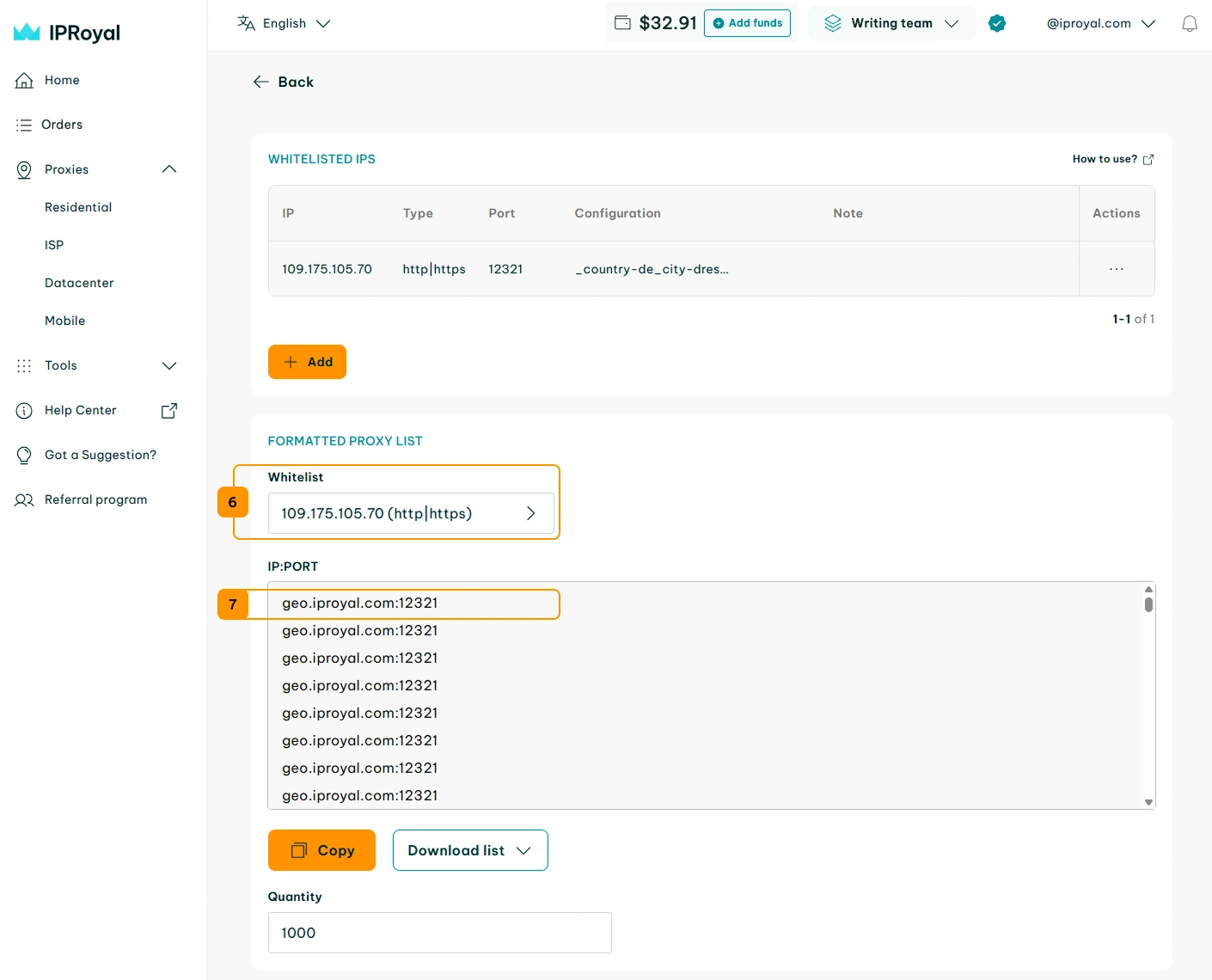Viewport: 1212px width, 980px height.
Task: Open Referral program page
Action: pyautogui.click(x=96, y=499)
